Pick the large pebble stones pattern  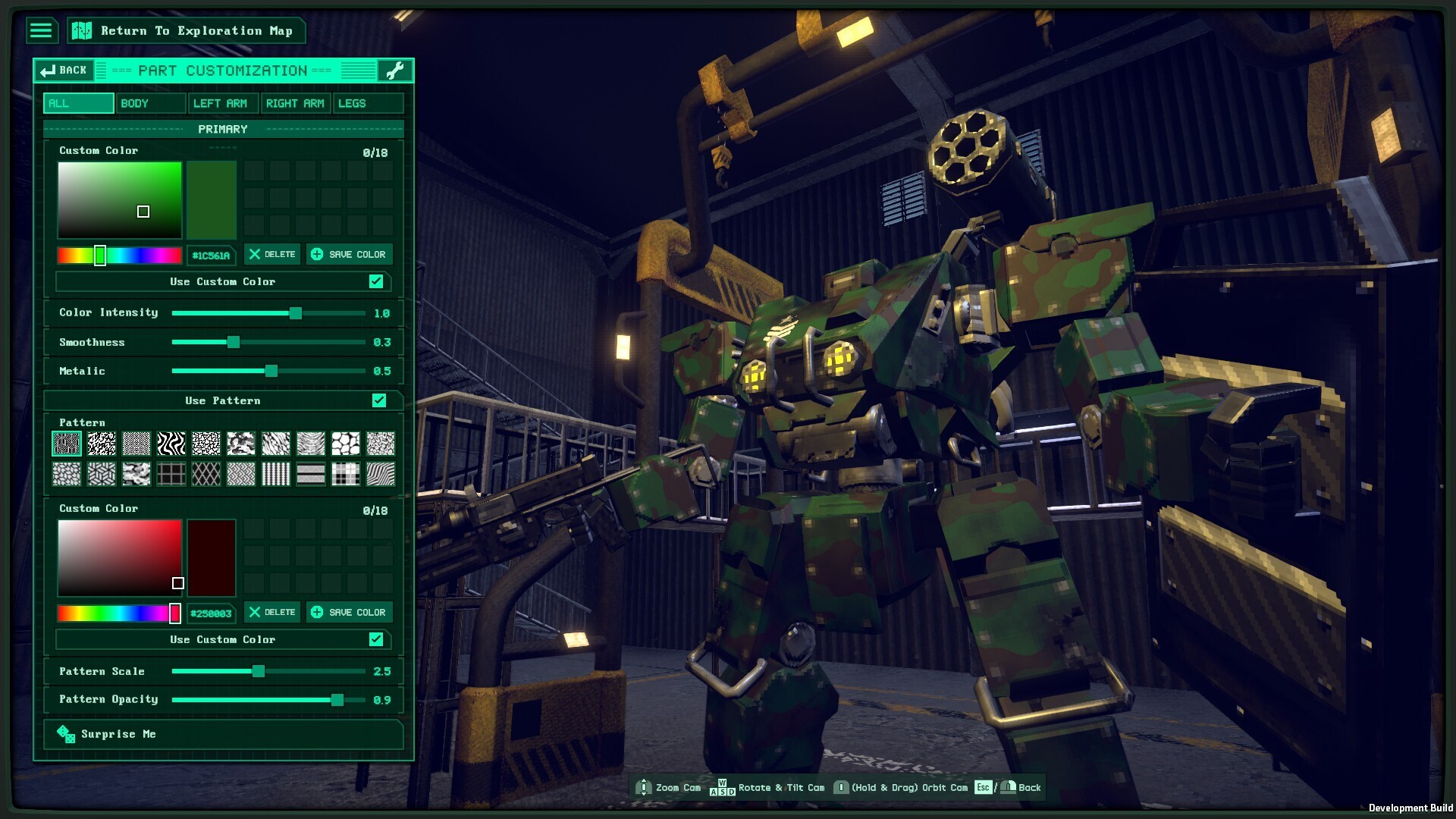[x=346, y=444]
